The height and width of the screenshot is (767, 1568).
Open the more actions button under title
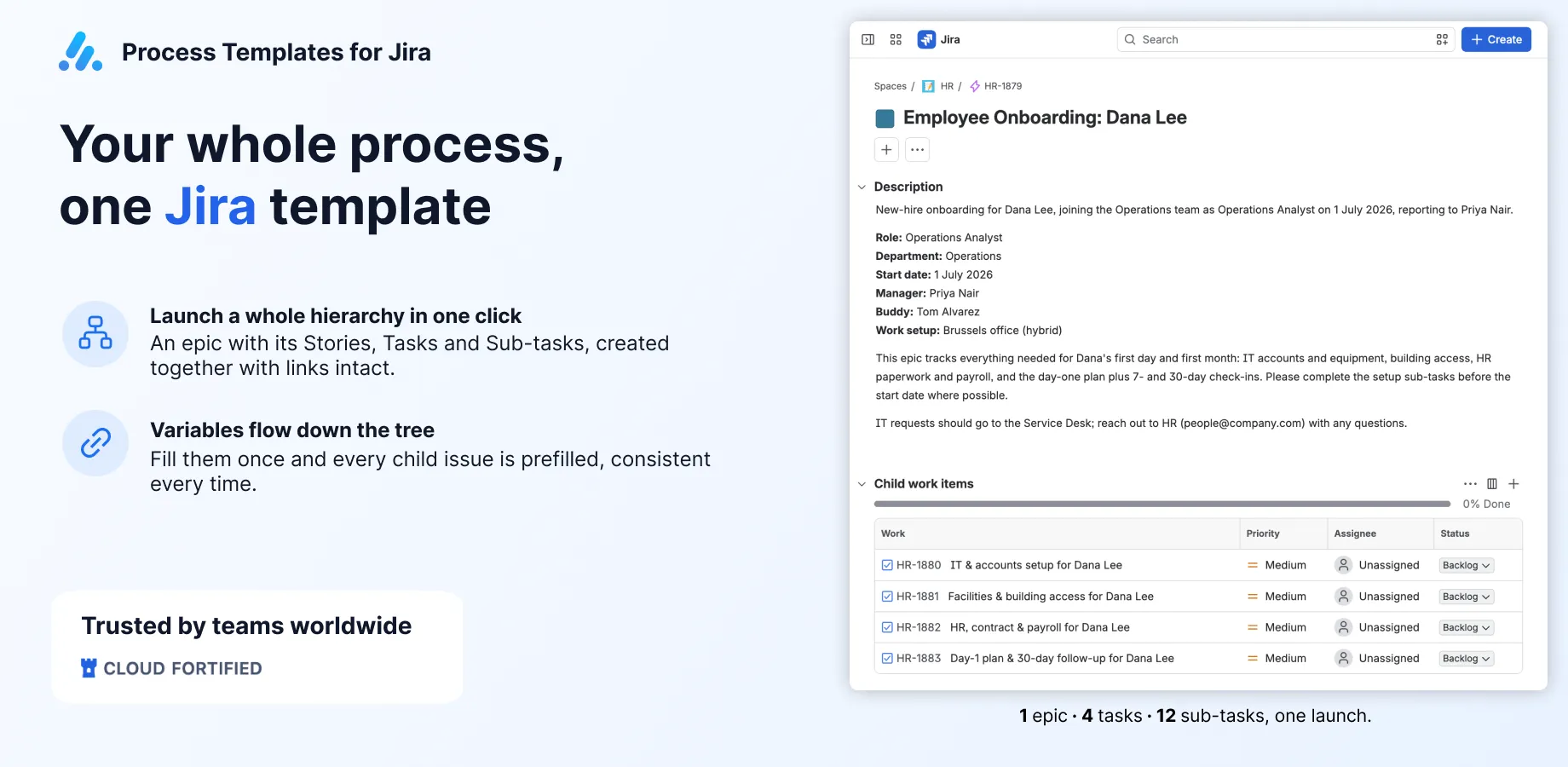(917, 150)
